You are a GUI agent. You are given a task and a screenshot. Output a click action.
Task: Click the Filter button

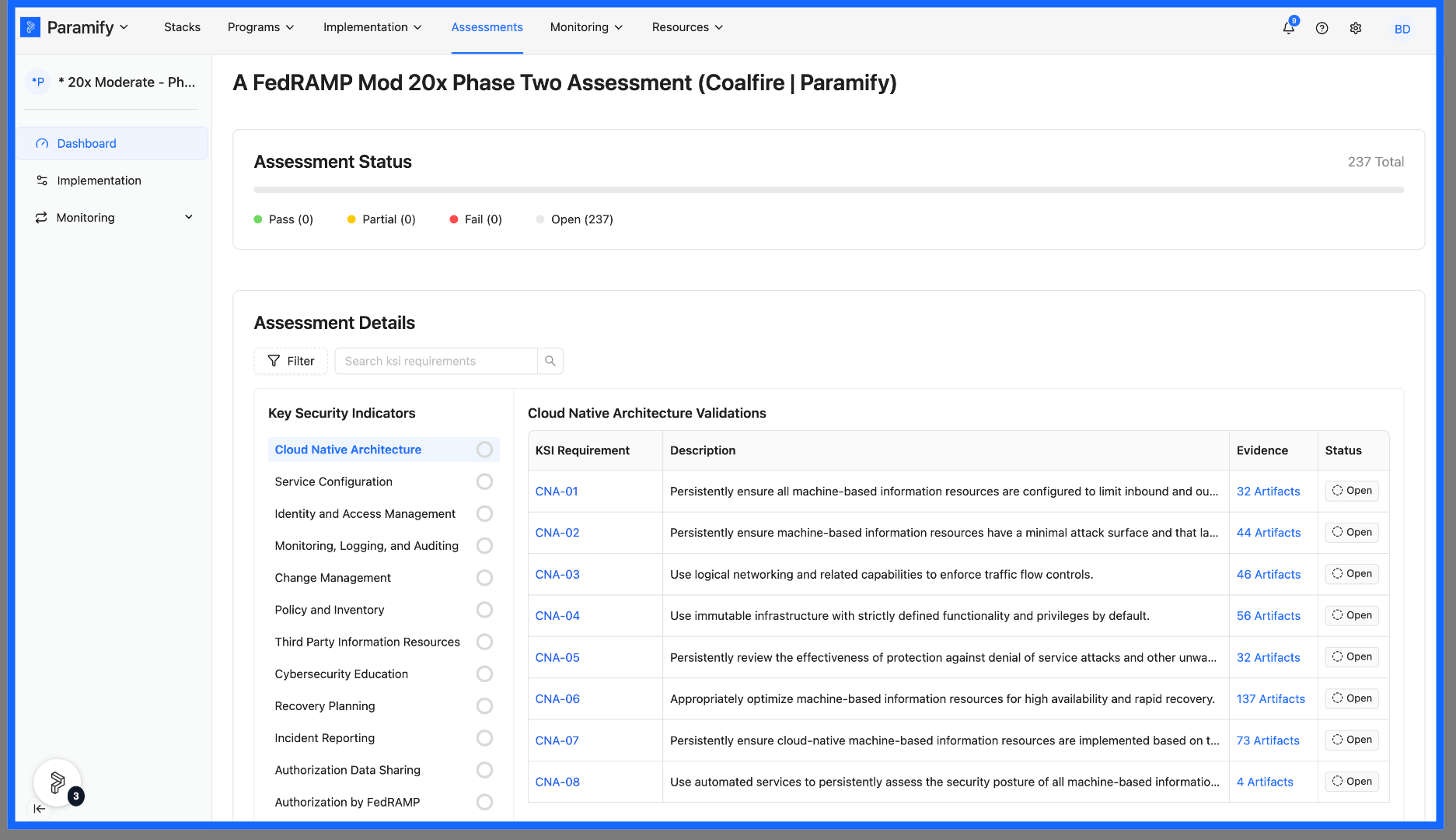pos(291,361)
